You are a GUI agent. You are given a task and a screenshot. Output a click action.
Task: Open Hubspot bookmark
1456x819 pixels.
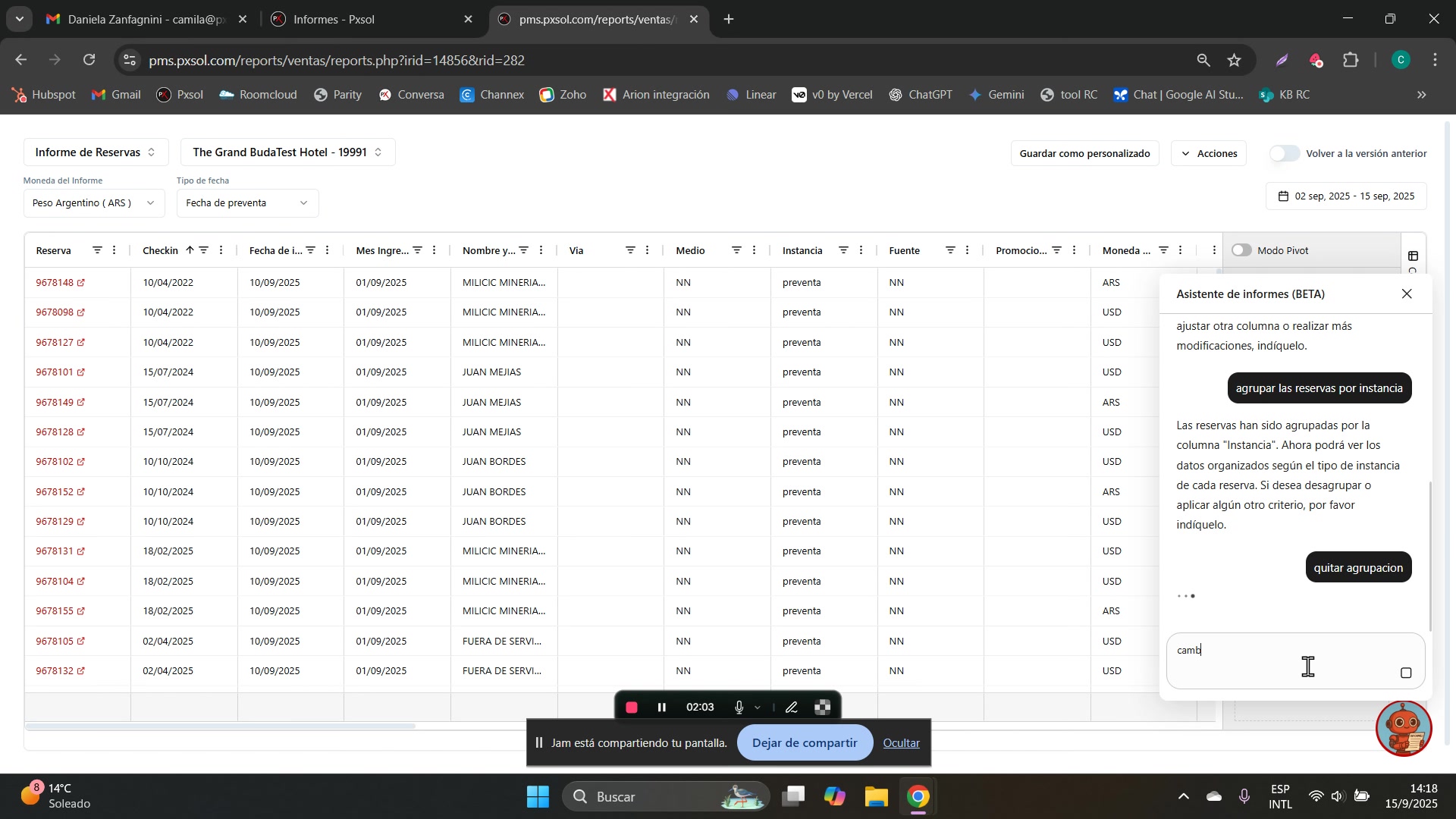(x=43, y=95)
